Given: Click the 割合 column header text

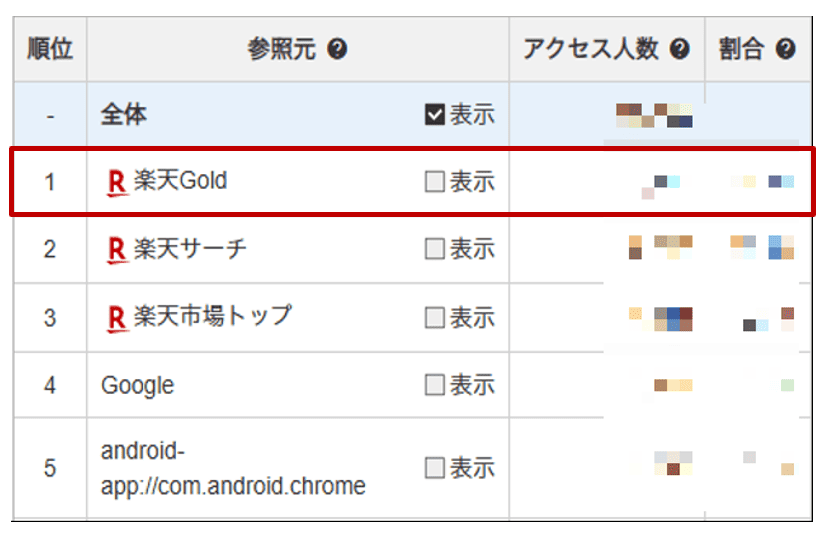Looking at the screenshot, I should point(741,49).
